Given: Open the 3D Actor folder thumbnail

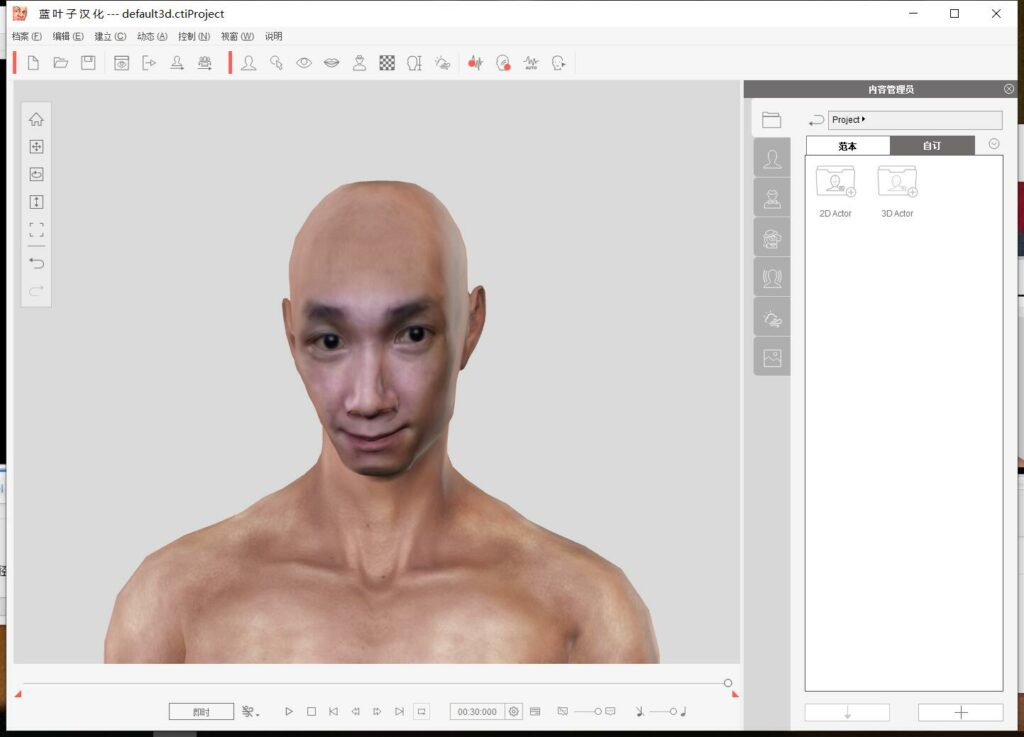Looking at the screenshot, I should [x=897, y=183].
